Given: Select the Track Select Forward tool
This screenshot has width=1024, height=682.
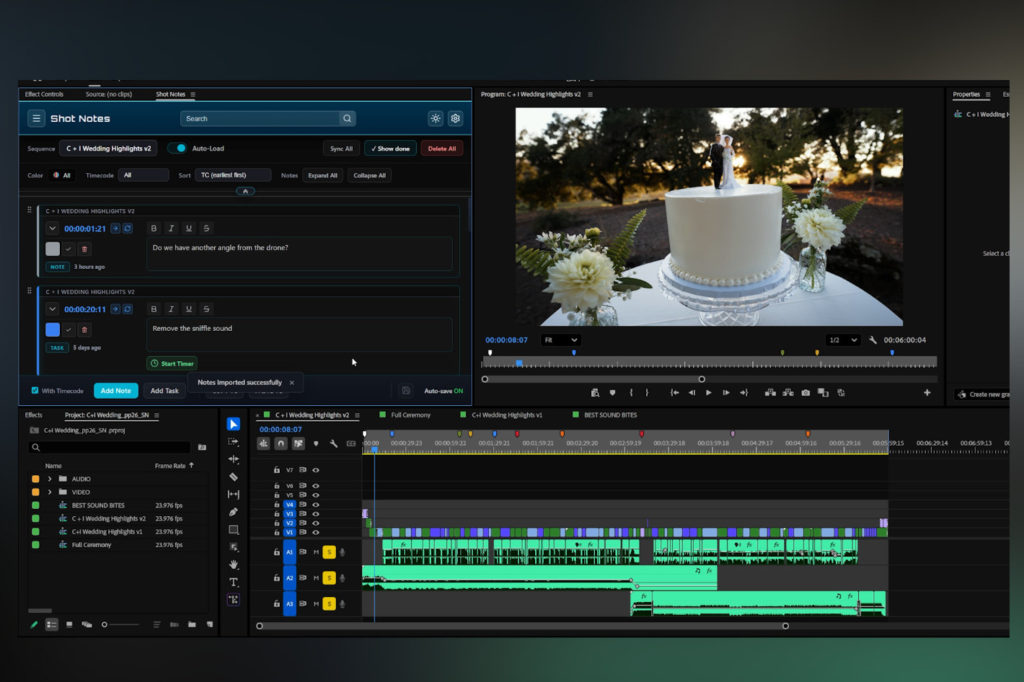Looking at the screenshot, I should pos(233,442).
